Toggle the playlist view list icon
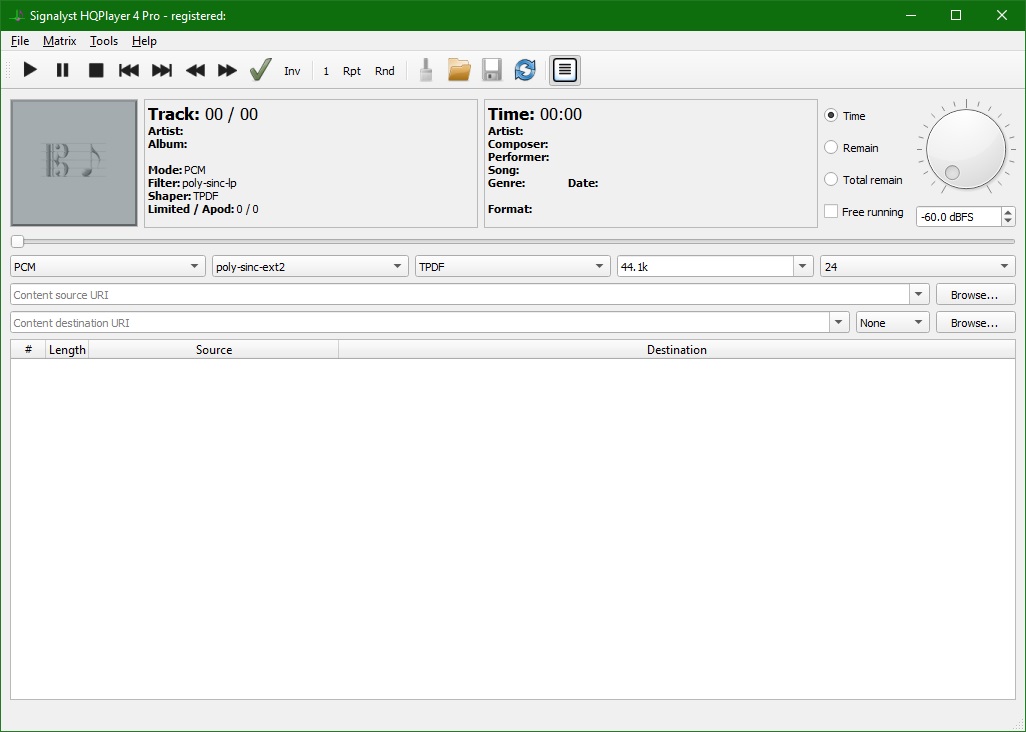The height and width of the screenshot is (732, 1026). click(565, 70)
